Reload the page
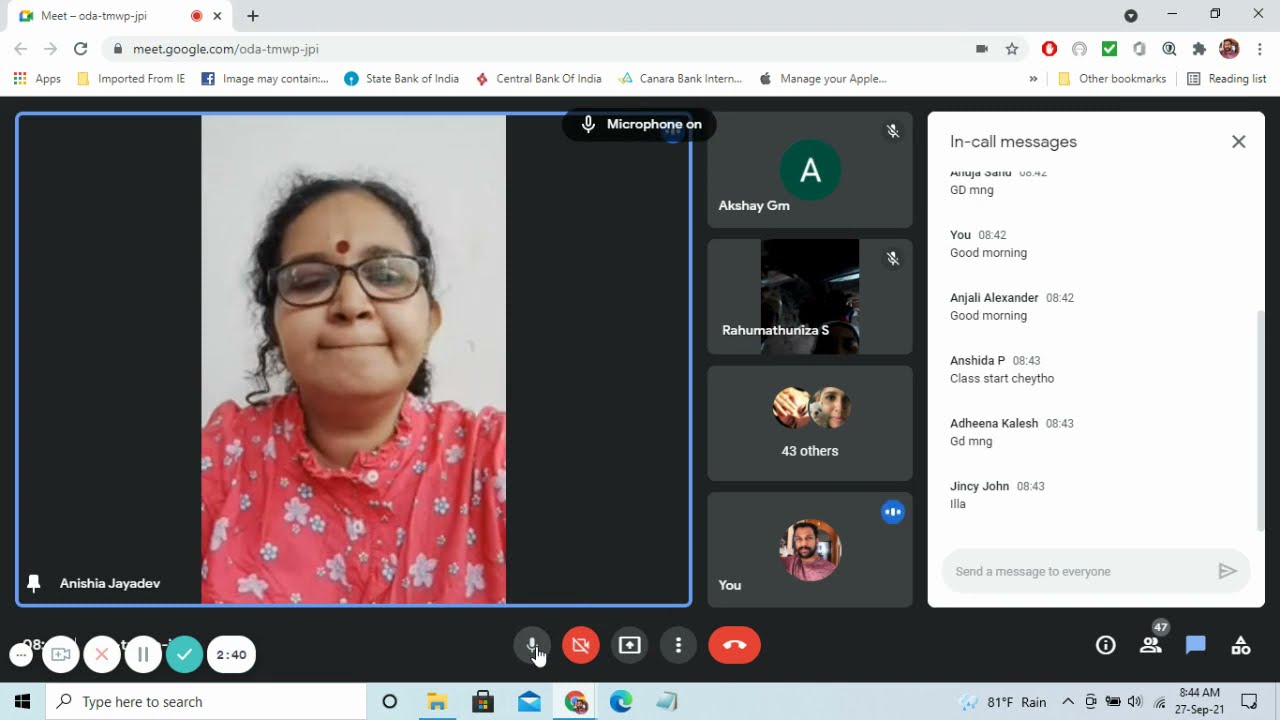The width and height of the screenshot is (1280, 720). click(x=81, y=48)
